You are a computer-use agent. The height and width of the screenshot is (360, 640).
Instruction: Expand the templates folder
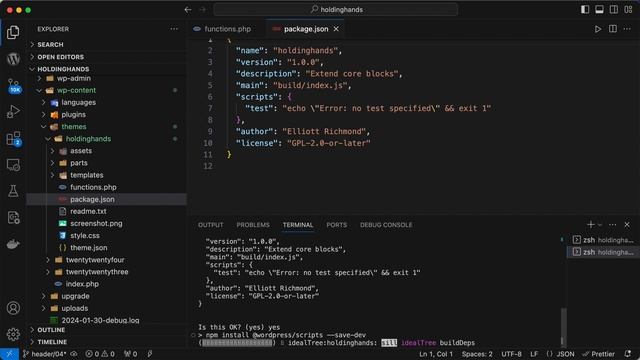(106, 175)
